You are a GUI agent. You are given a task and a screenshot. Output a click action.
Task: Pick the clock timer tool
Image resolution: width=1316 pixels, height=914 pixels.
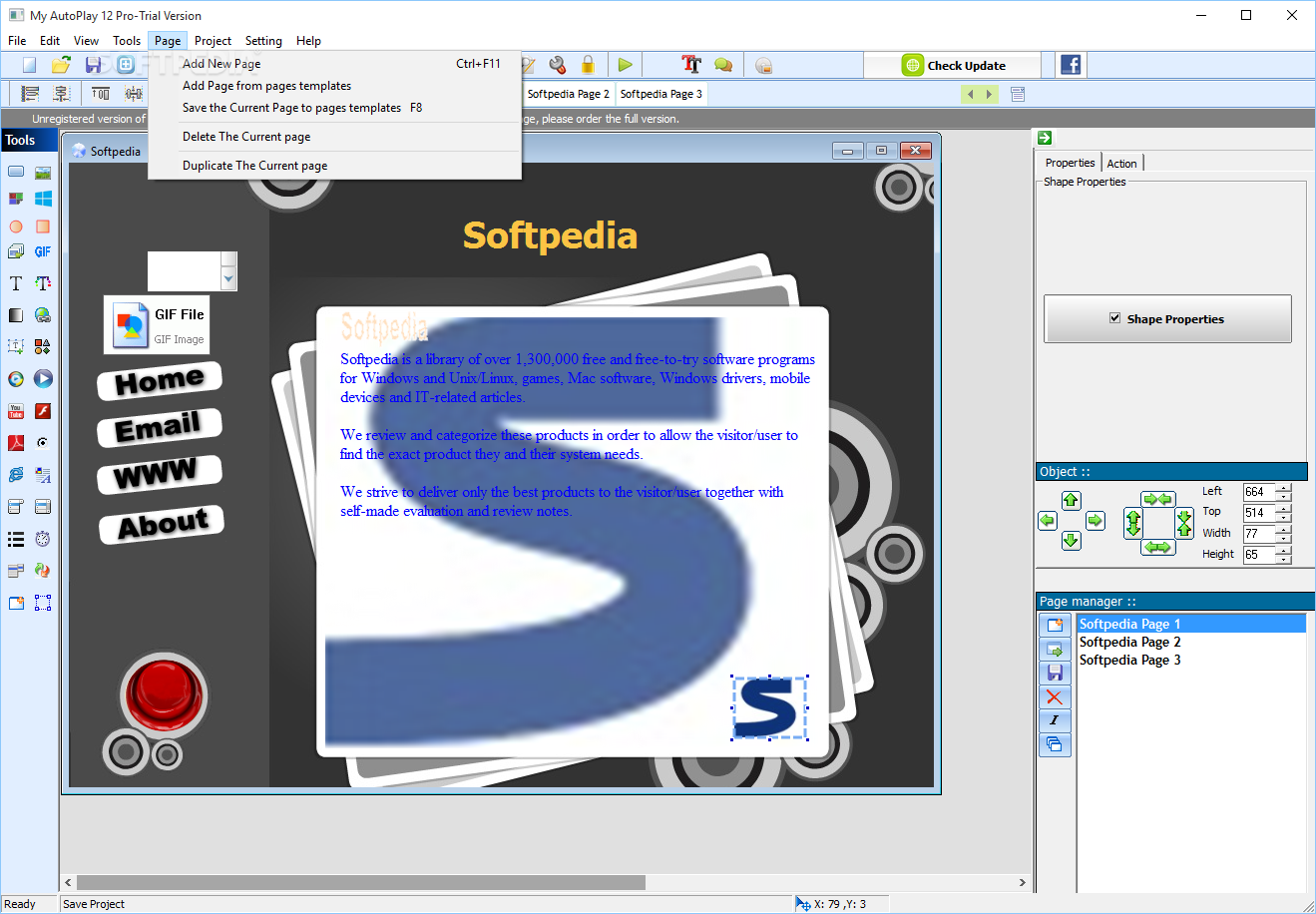tap(43, 539)
